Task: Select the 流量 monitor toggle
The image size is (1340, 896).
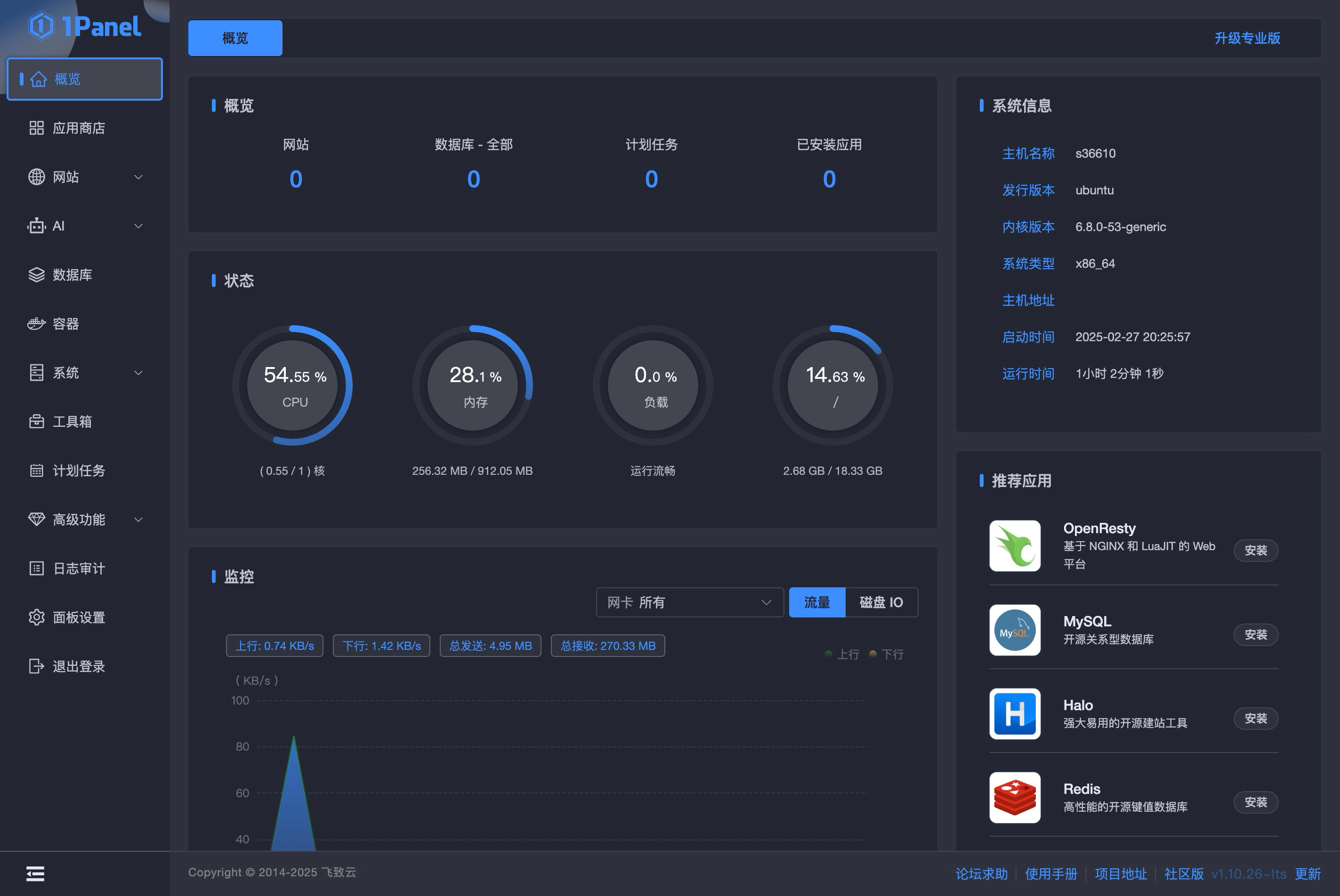Action: pyautogui.click(x=817, y=602)
